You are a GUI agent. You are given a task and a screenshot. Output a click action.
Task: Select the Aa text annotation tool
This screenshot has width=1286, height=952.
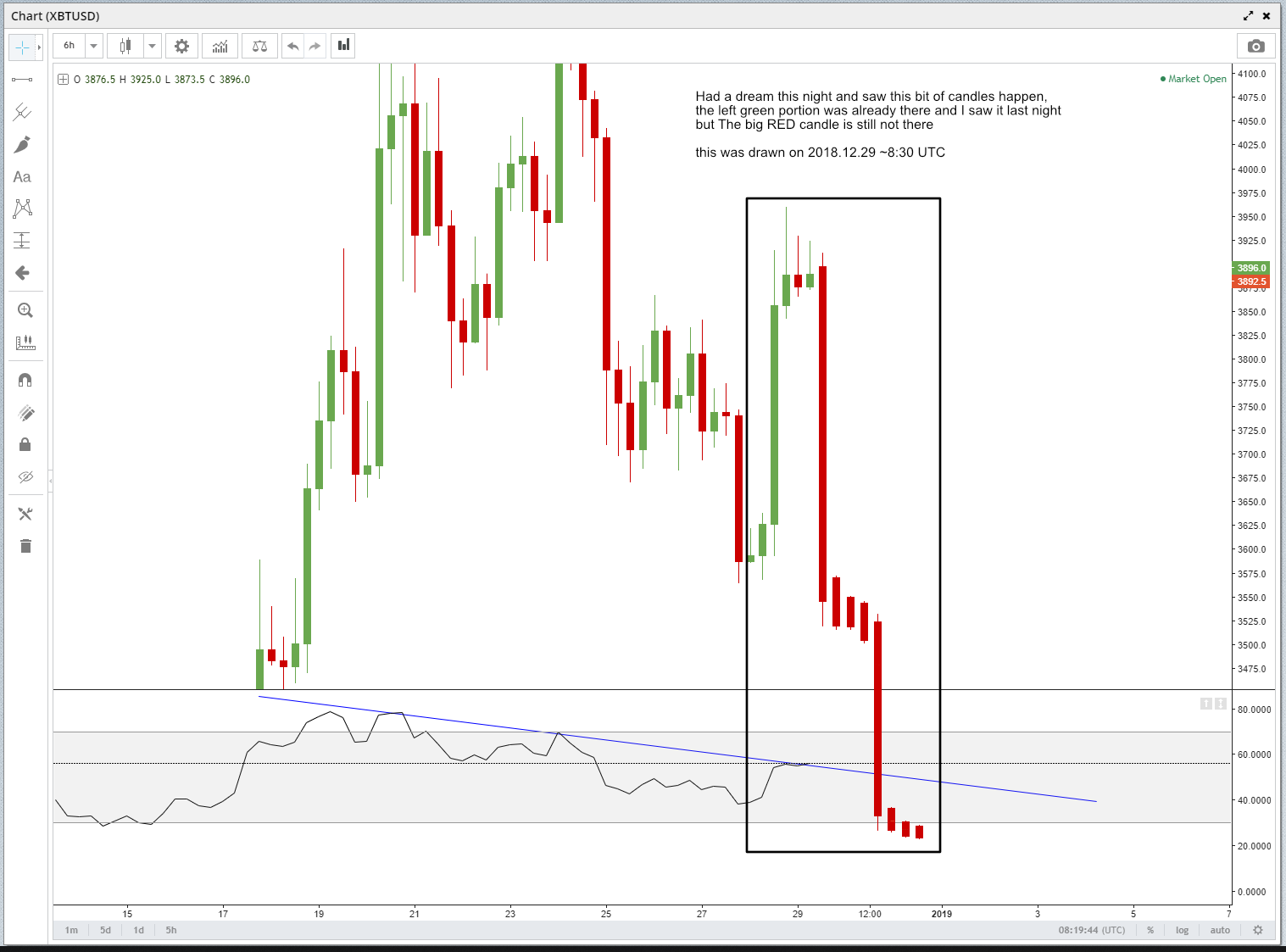point(22,176)
